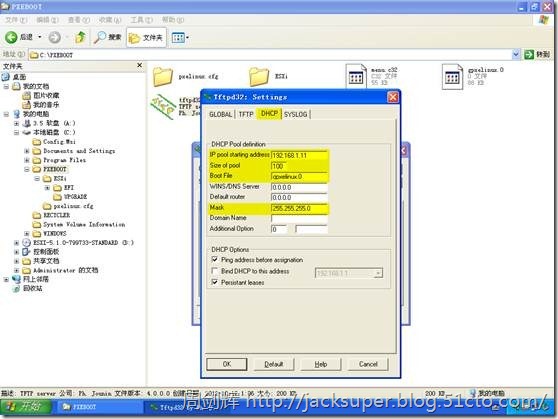Expand Documents and Settings folder node

coord(27,151)
